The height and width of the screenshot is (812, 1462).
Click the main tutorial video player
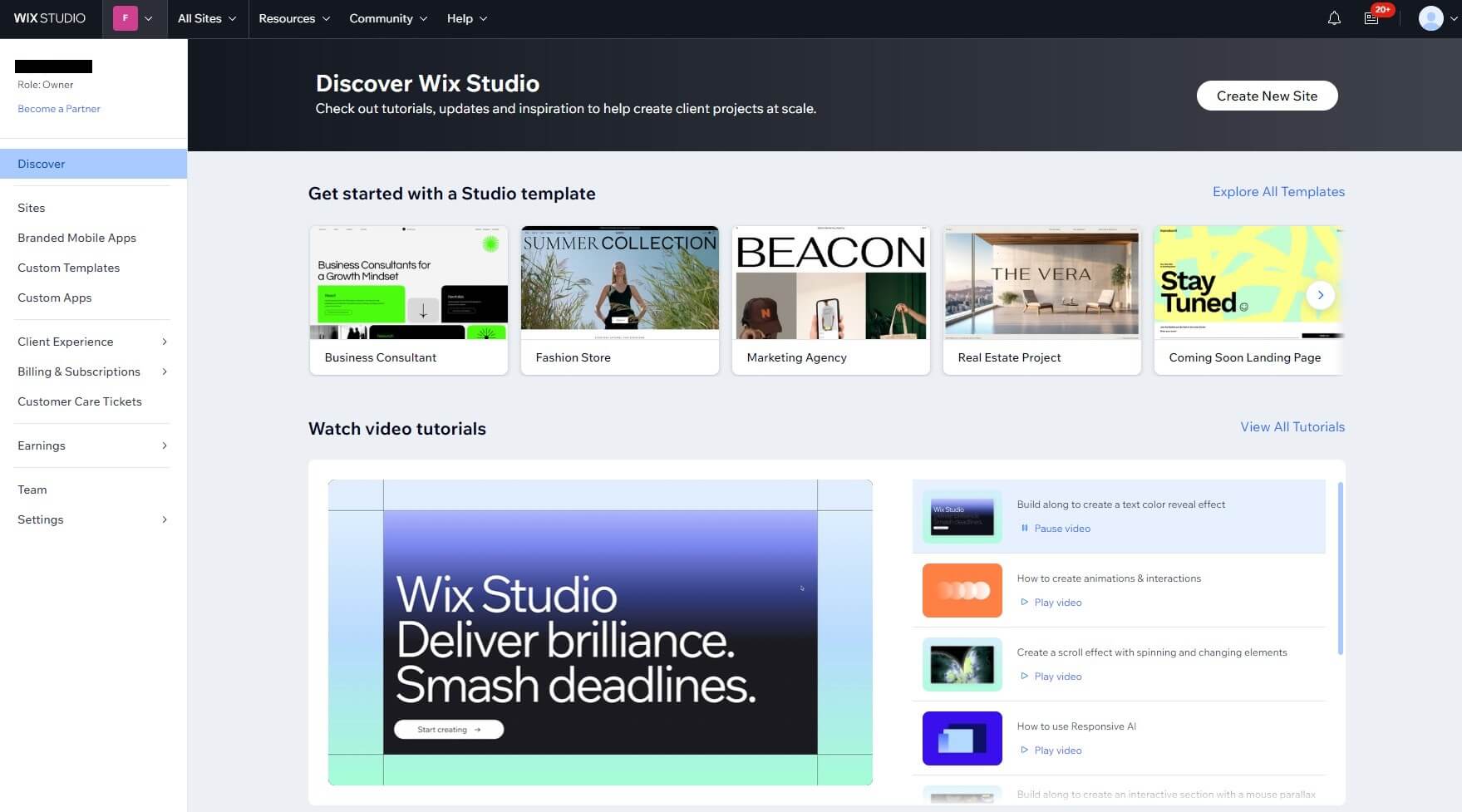pyautogui.click(x=600, y=632)
